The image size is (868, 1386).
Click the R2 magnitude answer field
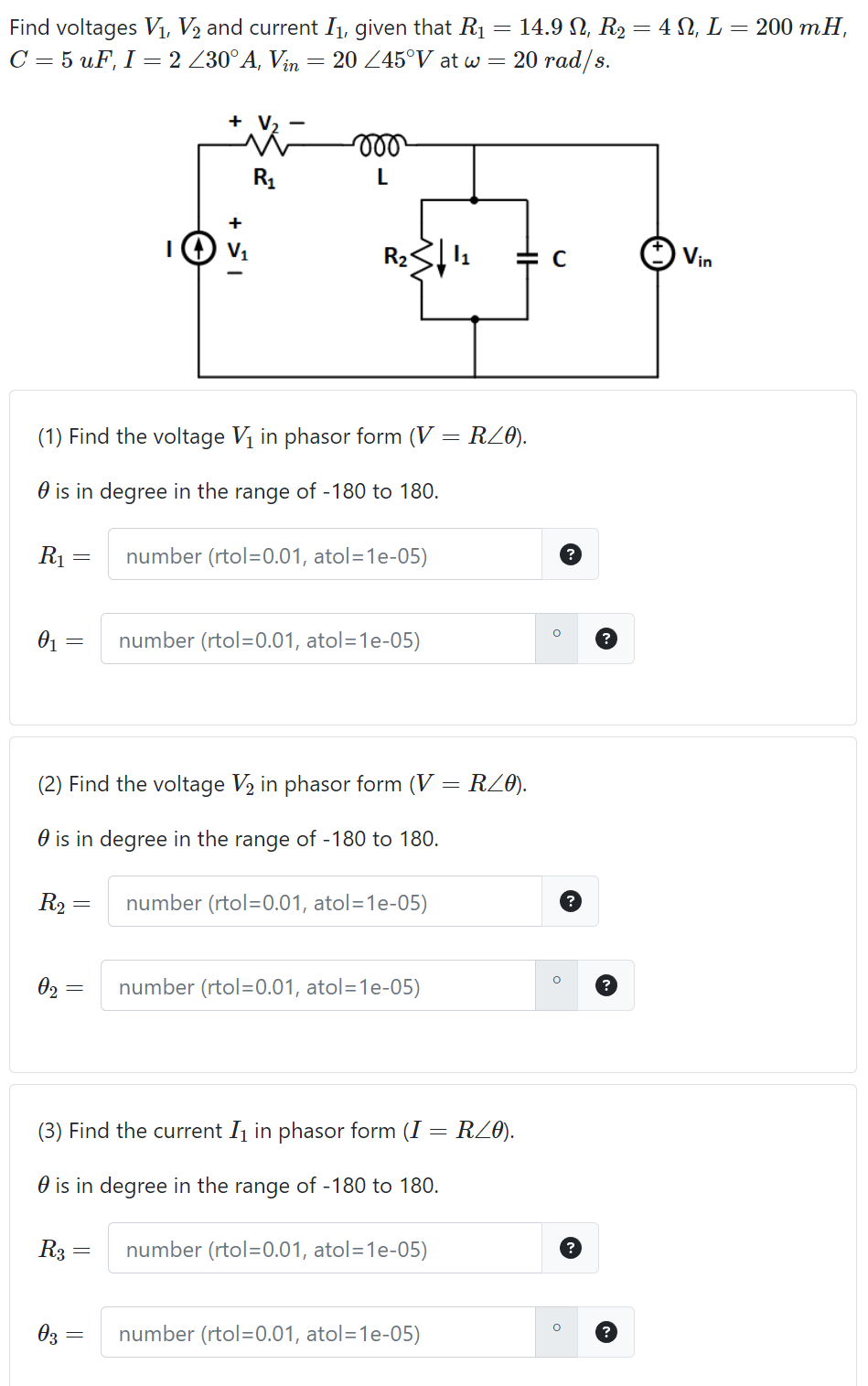[x=325, y=901]
